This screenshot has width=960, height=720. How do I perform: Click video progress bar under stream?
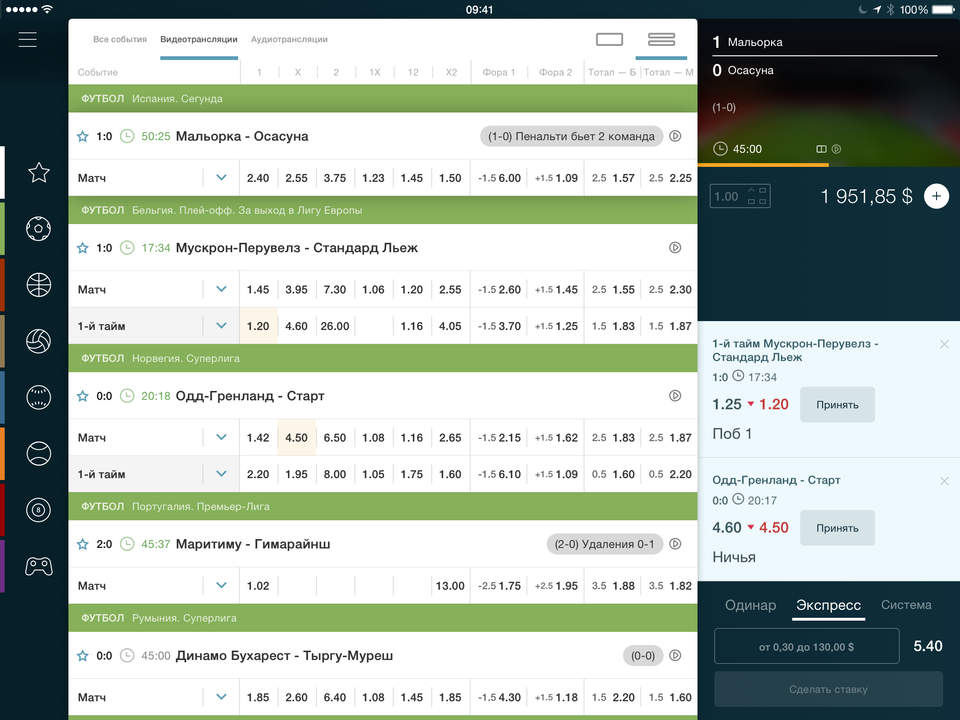click(828, 165)
